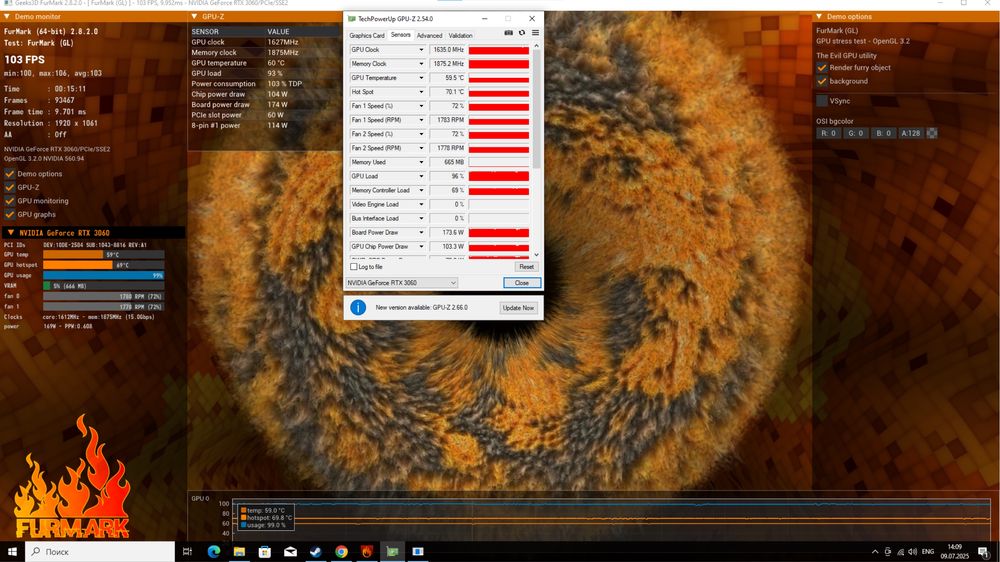Open the Memory Used sensor dropdown
1000x562 pixels.
click(x=421, y=162)
